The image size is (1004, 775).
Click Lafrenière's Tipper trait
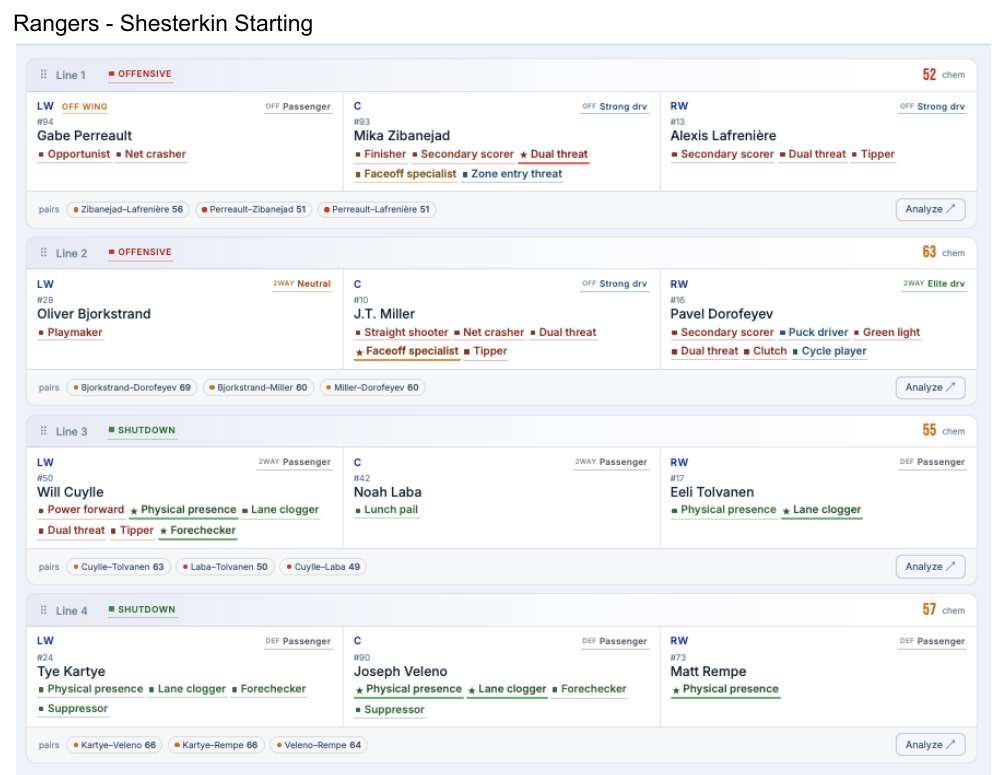[x=873, y=154]
